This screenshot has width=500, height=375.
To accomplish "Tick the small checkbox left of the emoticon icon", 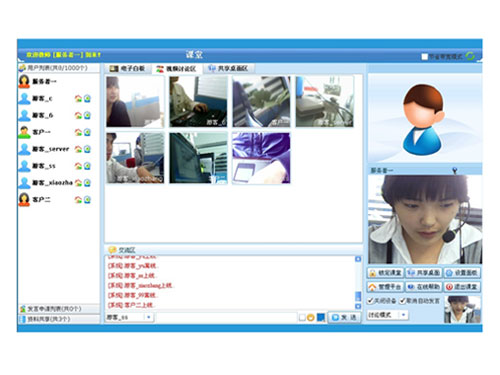I will (x=302, y=318).
